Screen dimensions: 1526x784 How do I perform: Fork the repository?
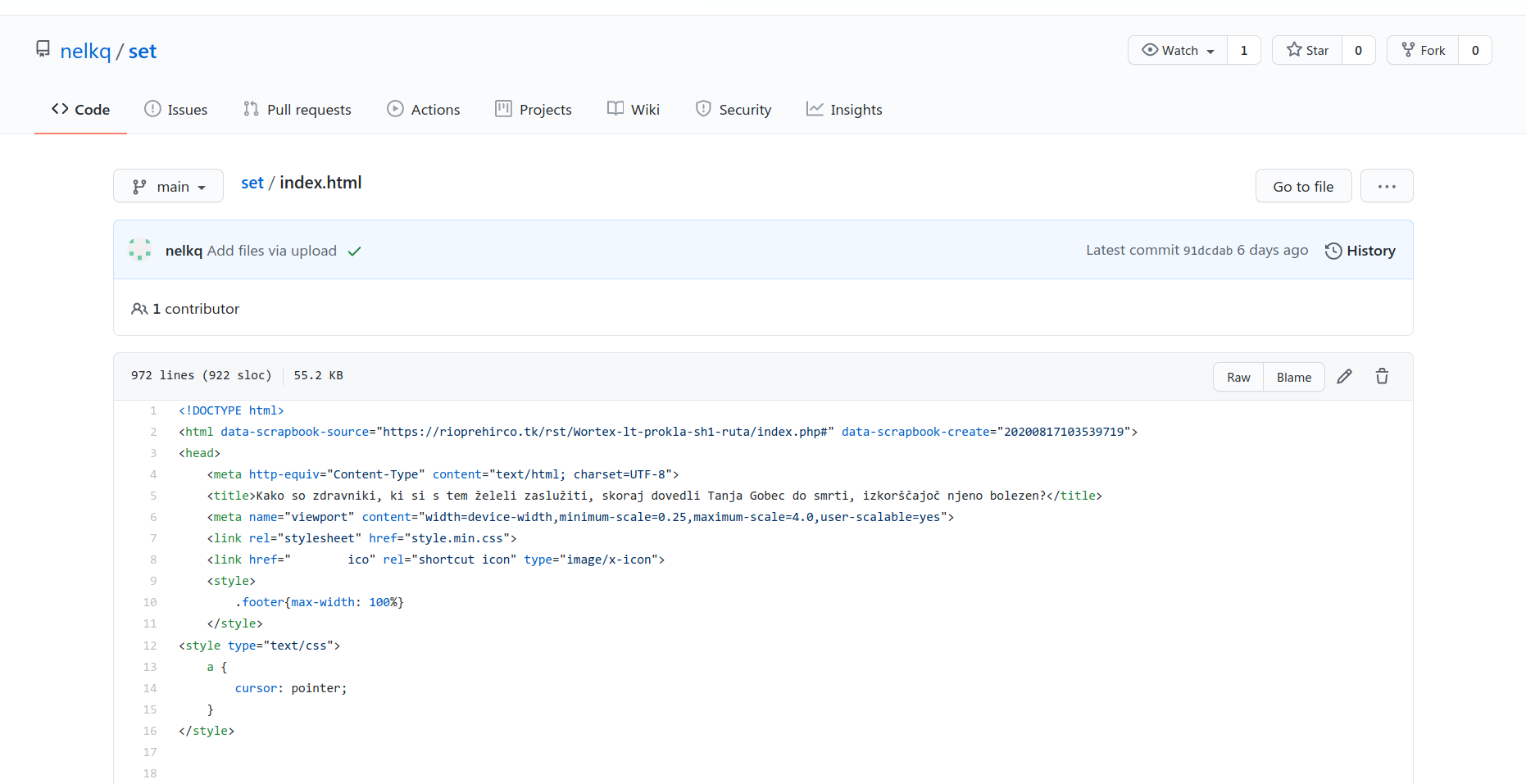[1423, 50]
